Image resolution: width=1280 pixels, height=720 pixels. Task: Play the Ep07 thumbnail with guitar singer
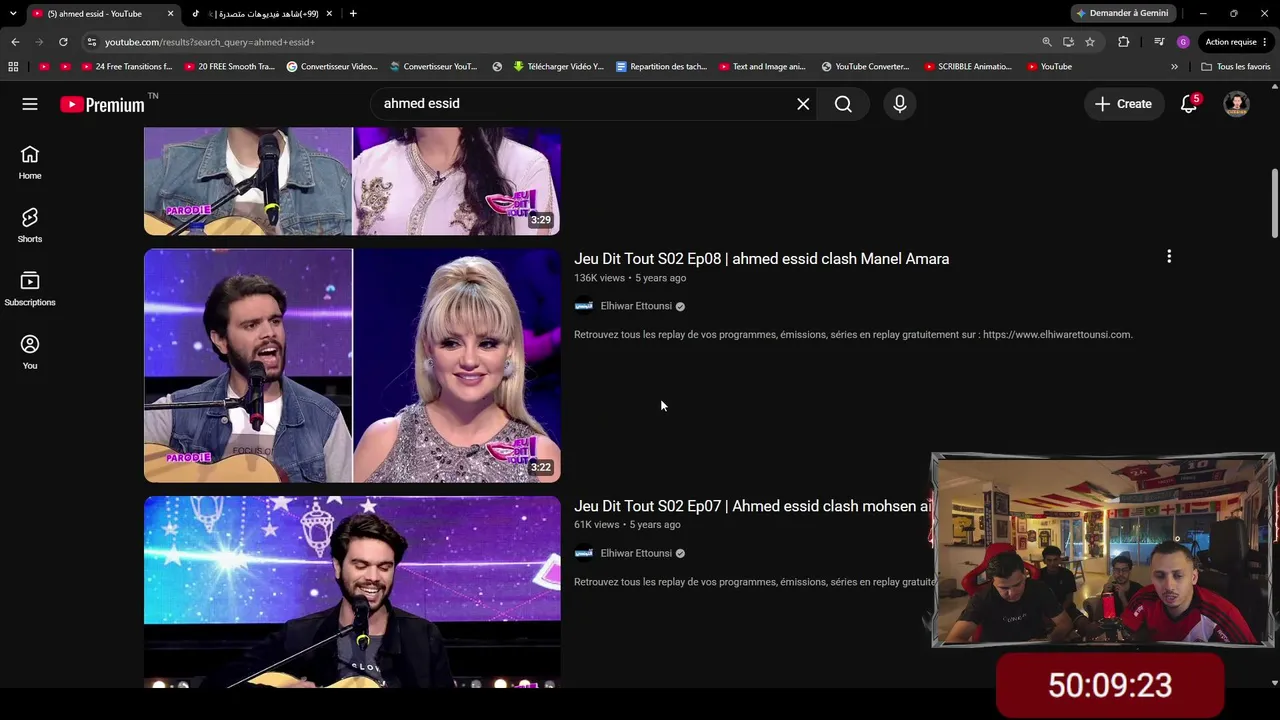pos(352,592)
